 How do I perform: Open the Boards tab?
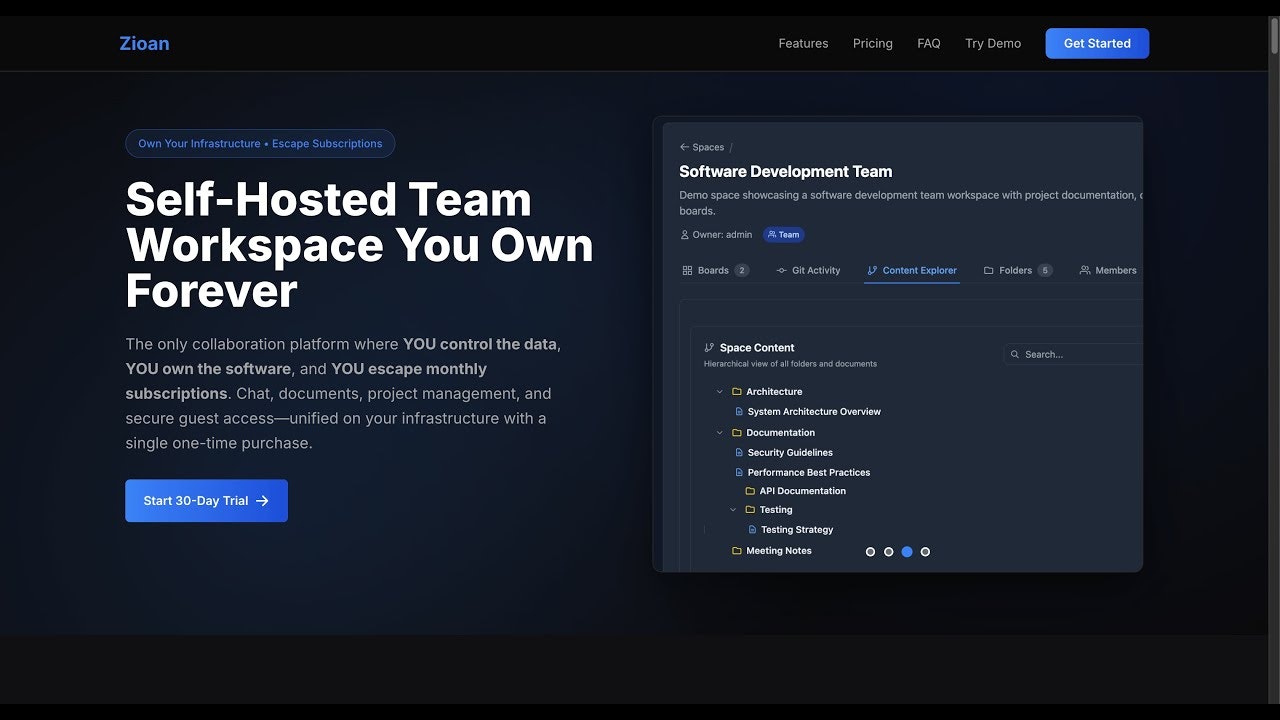click(x=715, y=270)
